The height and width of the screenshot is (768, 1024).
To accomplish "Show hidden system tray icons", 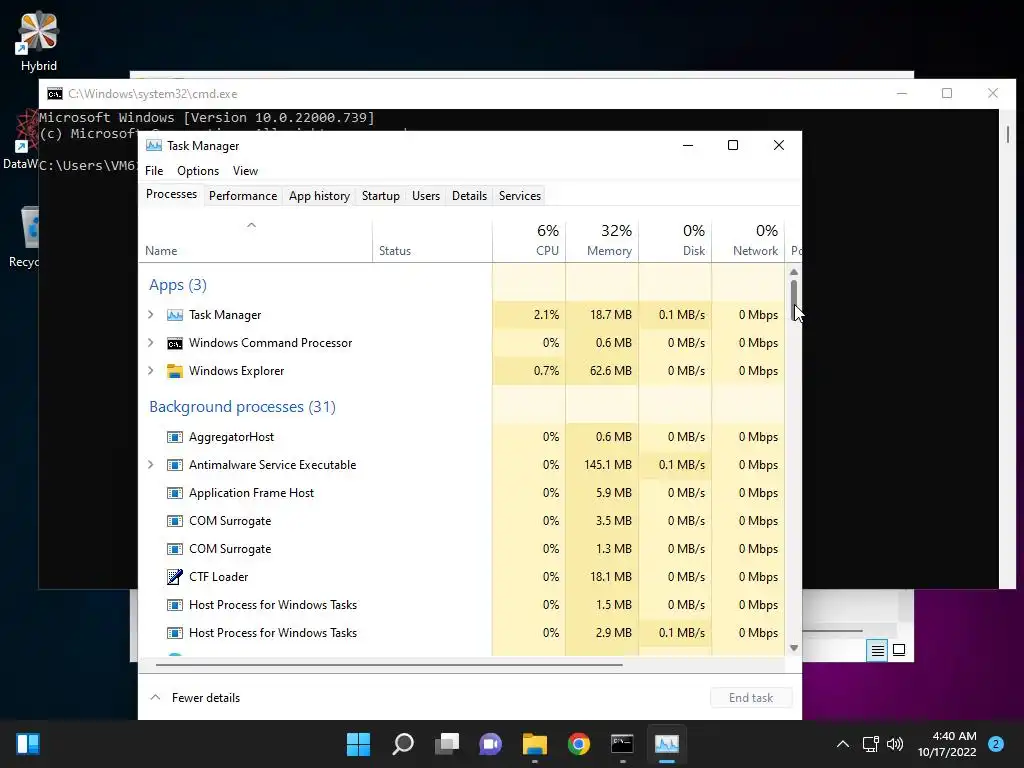I will click(842, 744).
